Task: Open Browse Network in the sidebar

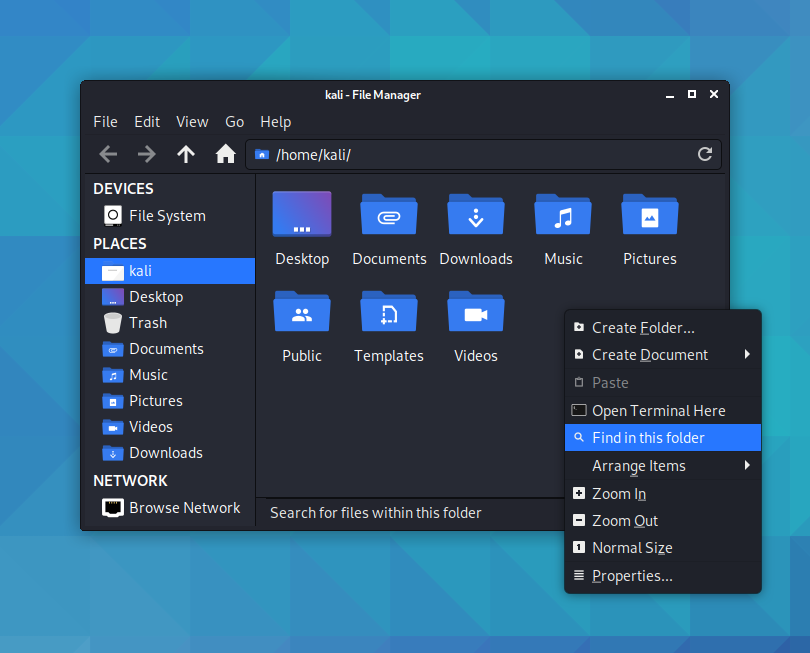Action: [x=170, y=508]
